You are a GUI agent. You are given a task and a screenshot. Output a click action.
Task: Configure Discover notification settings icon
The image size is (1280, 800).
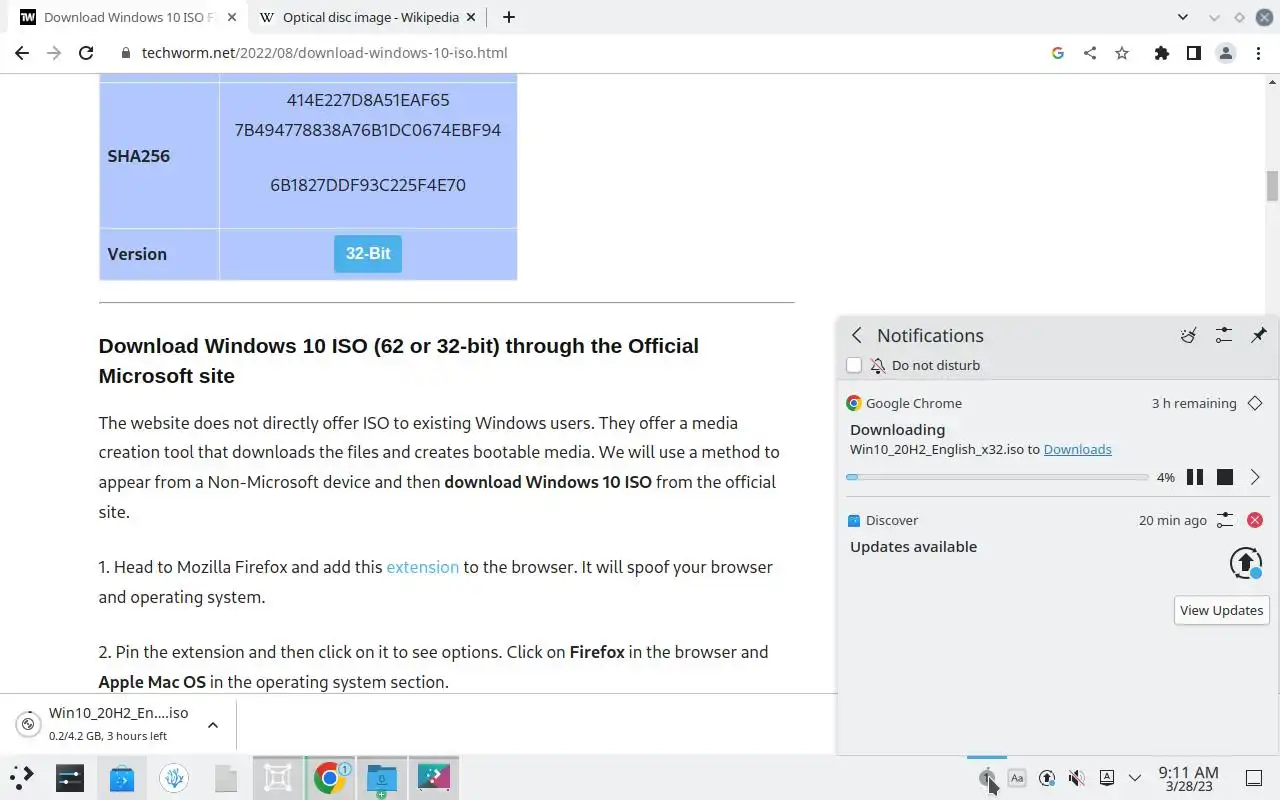(1225, 520)
